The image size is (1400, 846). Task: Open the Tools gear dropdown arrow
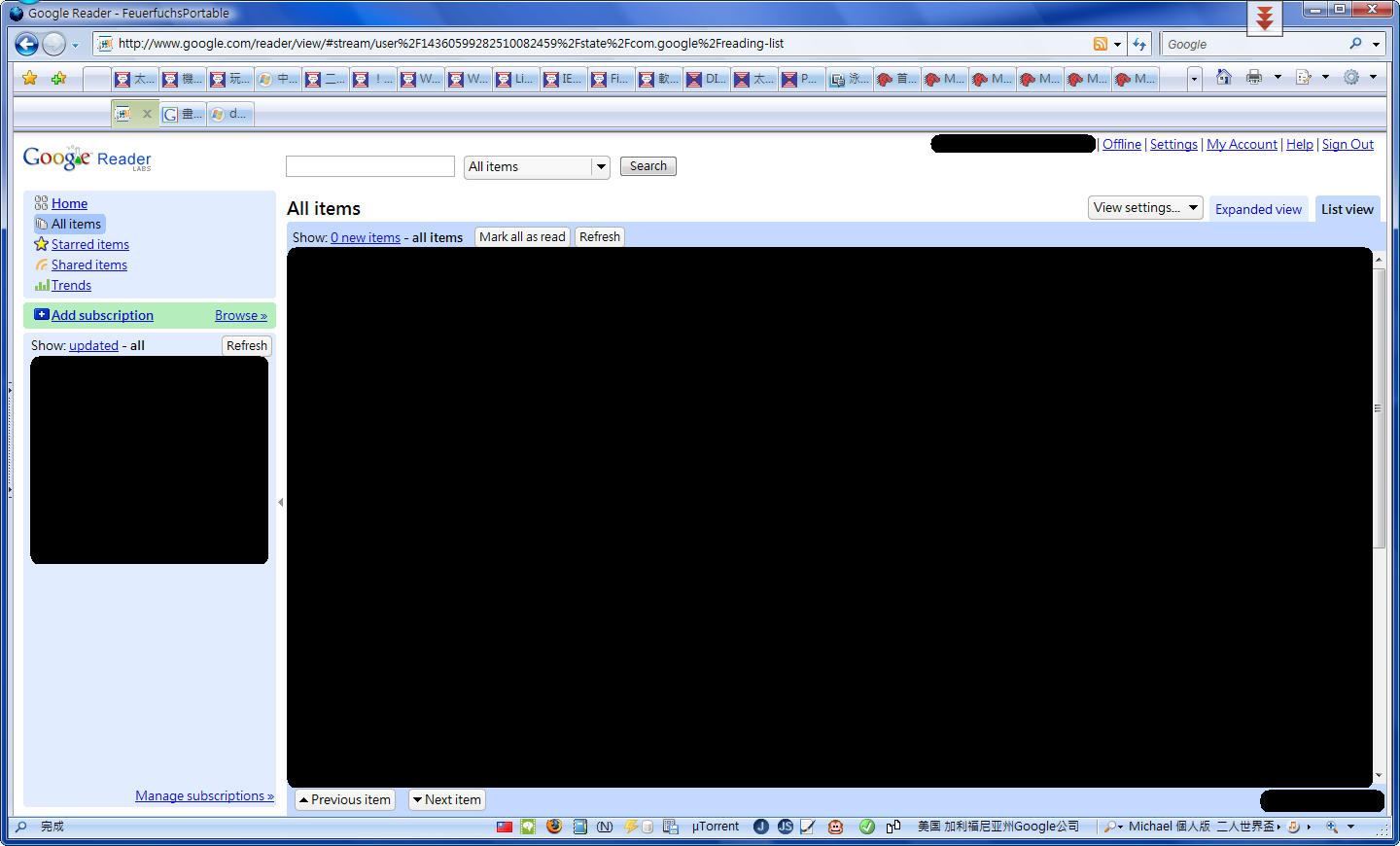point(1373,78)
